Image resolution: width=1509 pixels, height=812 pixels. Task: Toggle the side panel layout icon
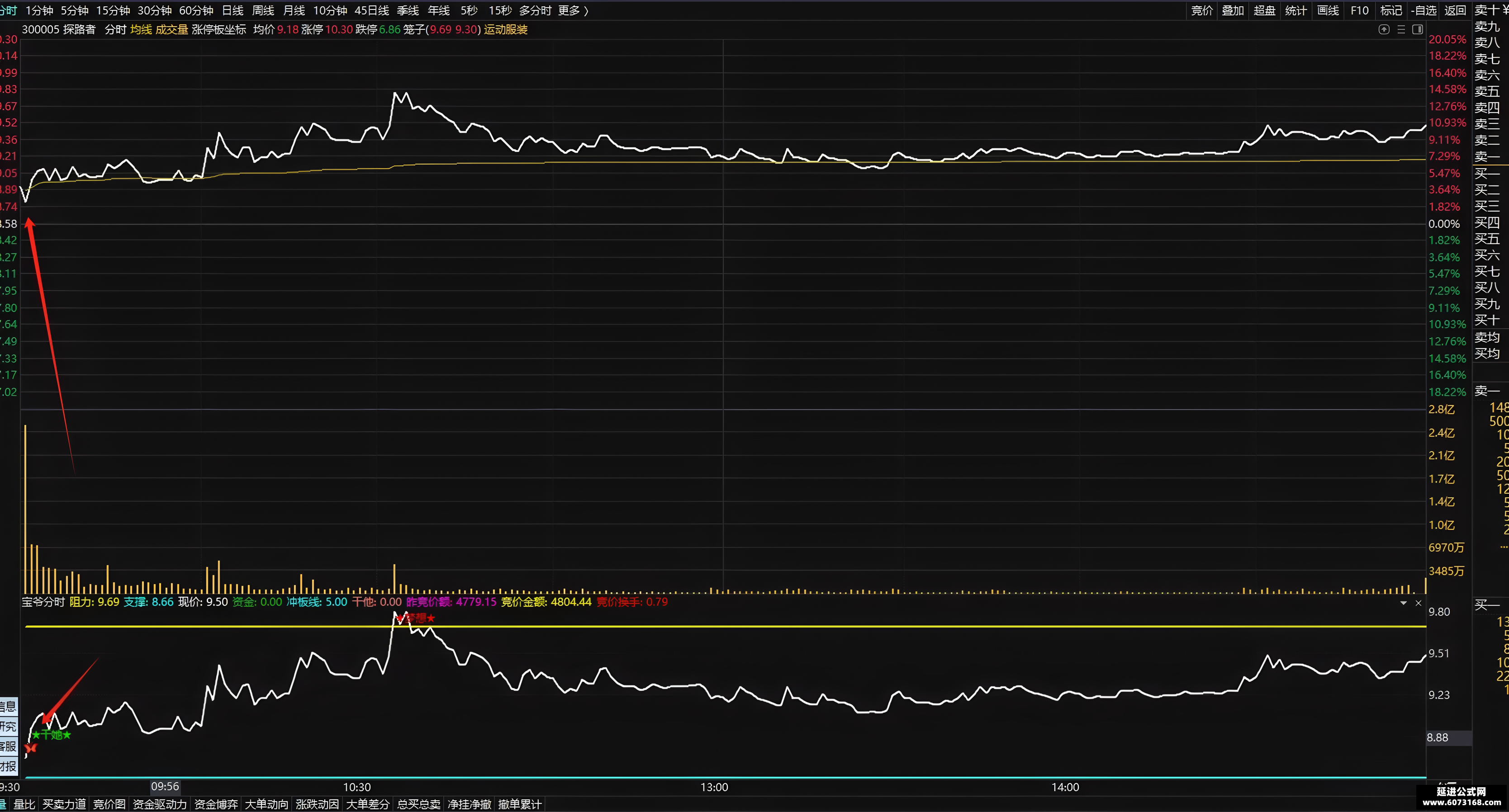[x=1418, y=29]
